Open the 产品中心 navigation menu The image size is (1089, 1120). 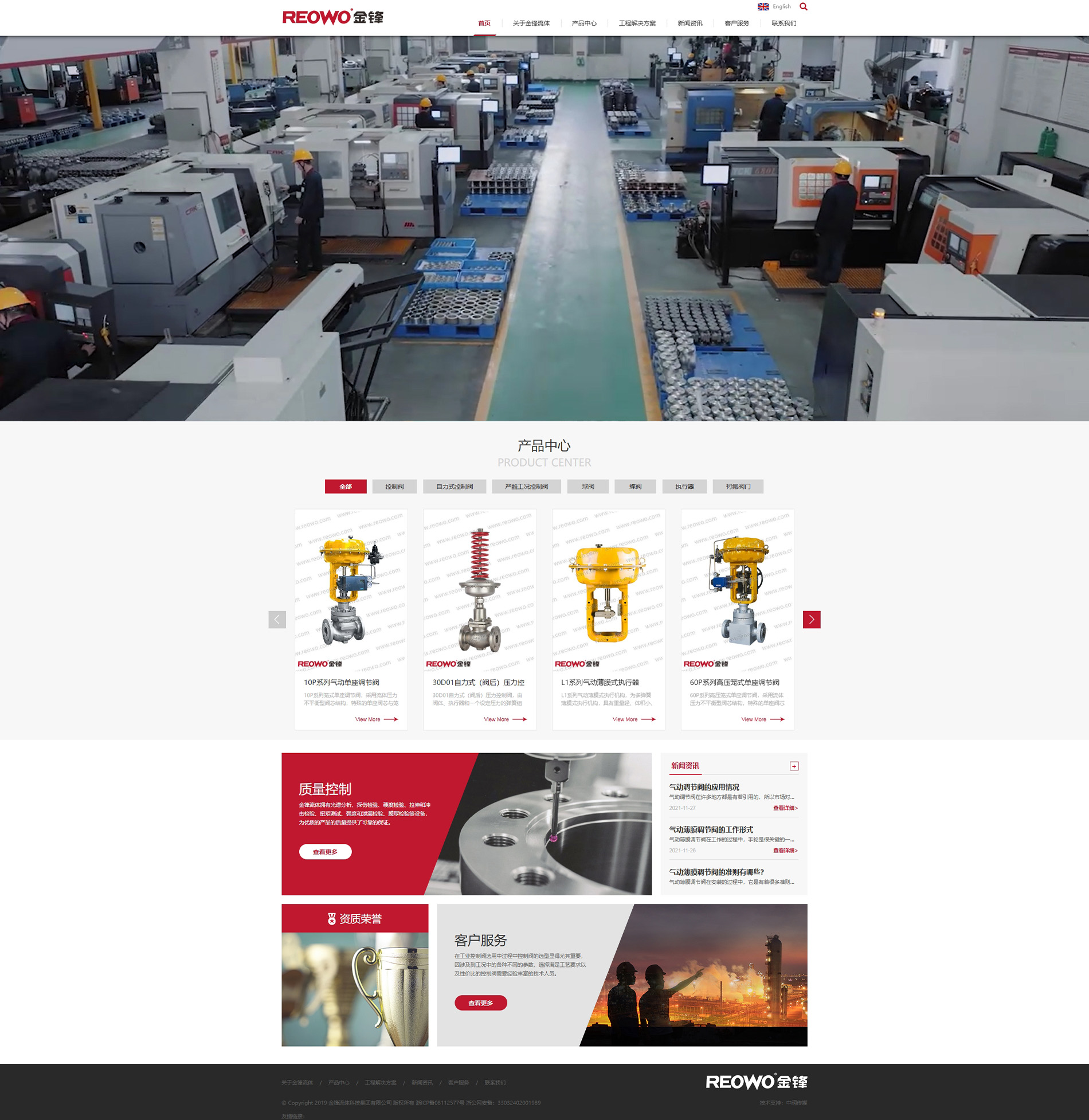click(x=583, y=24)
